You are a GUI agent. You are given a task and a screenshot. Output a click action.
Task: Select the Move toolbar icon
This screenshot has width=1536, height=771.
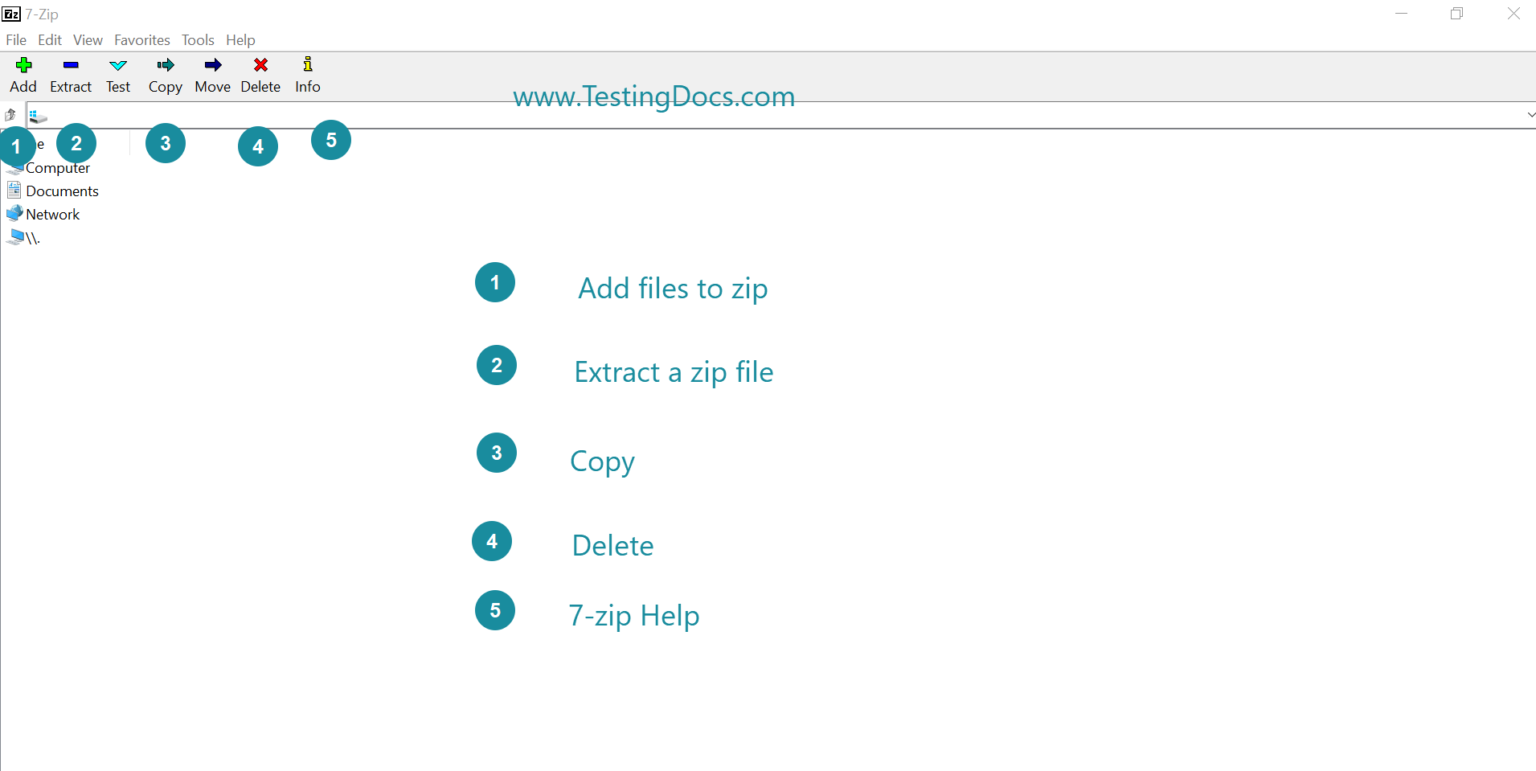[x=212, y=73]
